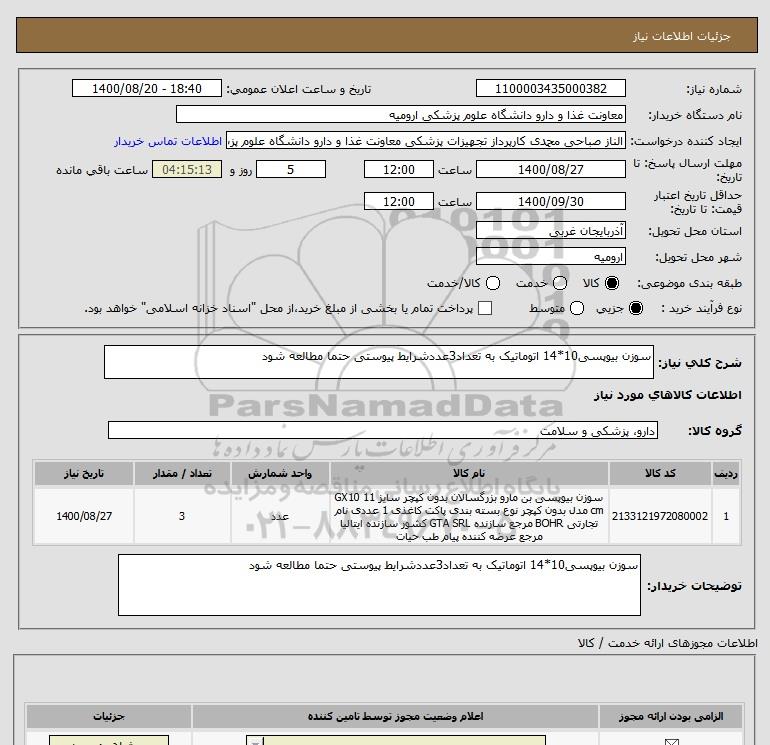
Task: Click the need date cell 1400/08/27
Action: point(83,516)
